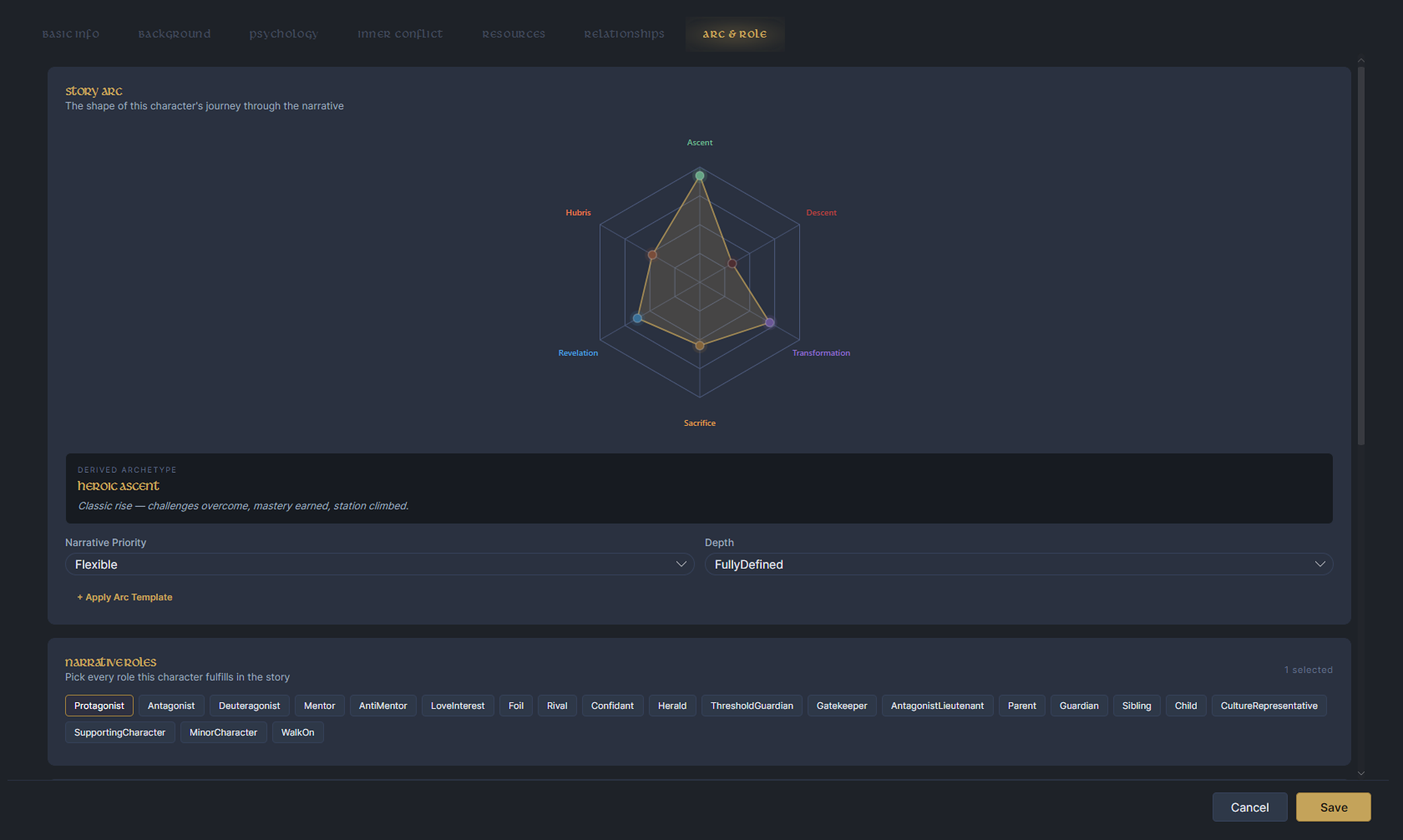The height and width of the screenshot is (840, 1403).
Task: Enable the ThresholdGuardian role
Action: [x=752, y=706]
